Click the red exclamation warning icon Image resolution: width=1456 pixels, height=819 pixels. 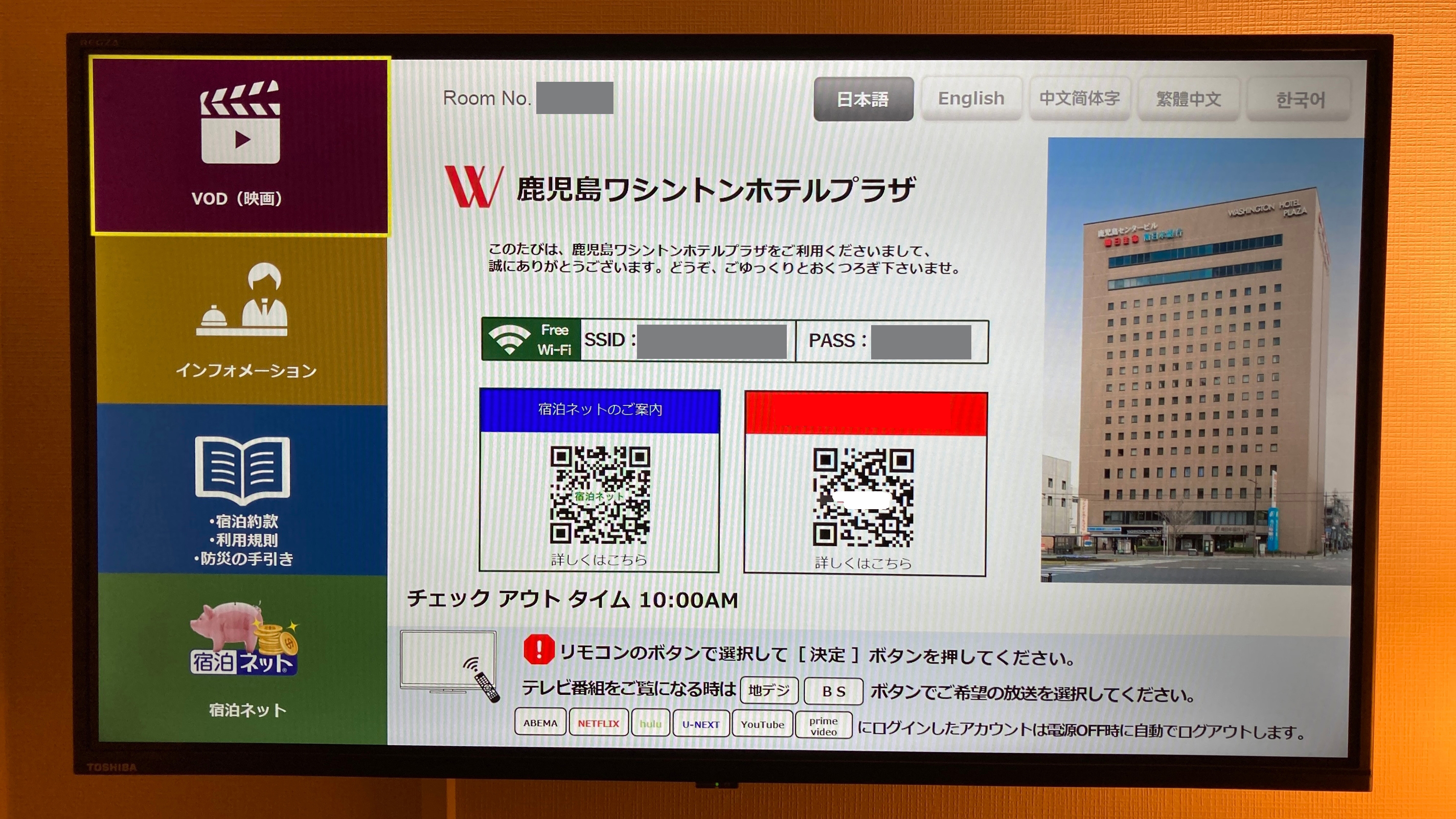click(539, 649)
